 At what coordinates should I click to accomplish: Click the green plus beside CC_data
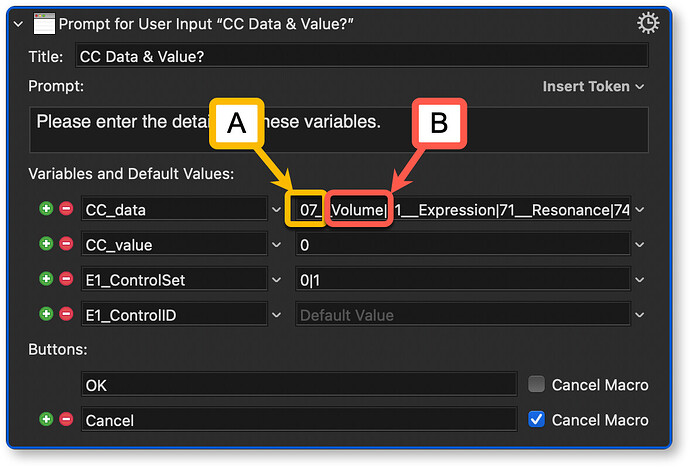46,210
